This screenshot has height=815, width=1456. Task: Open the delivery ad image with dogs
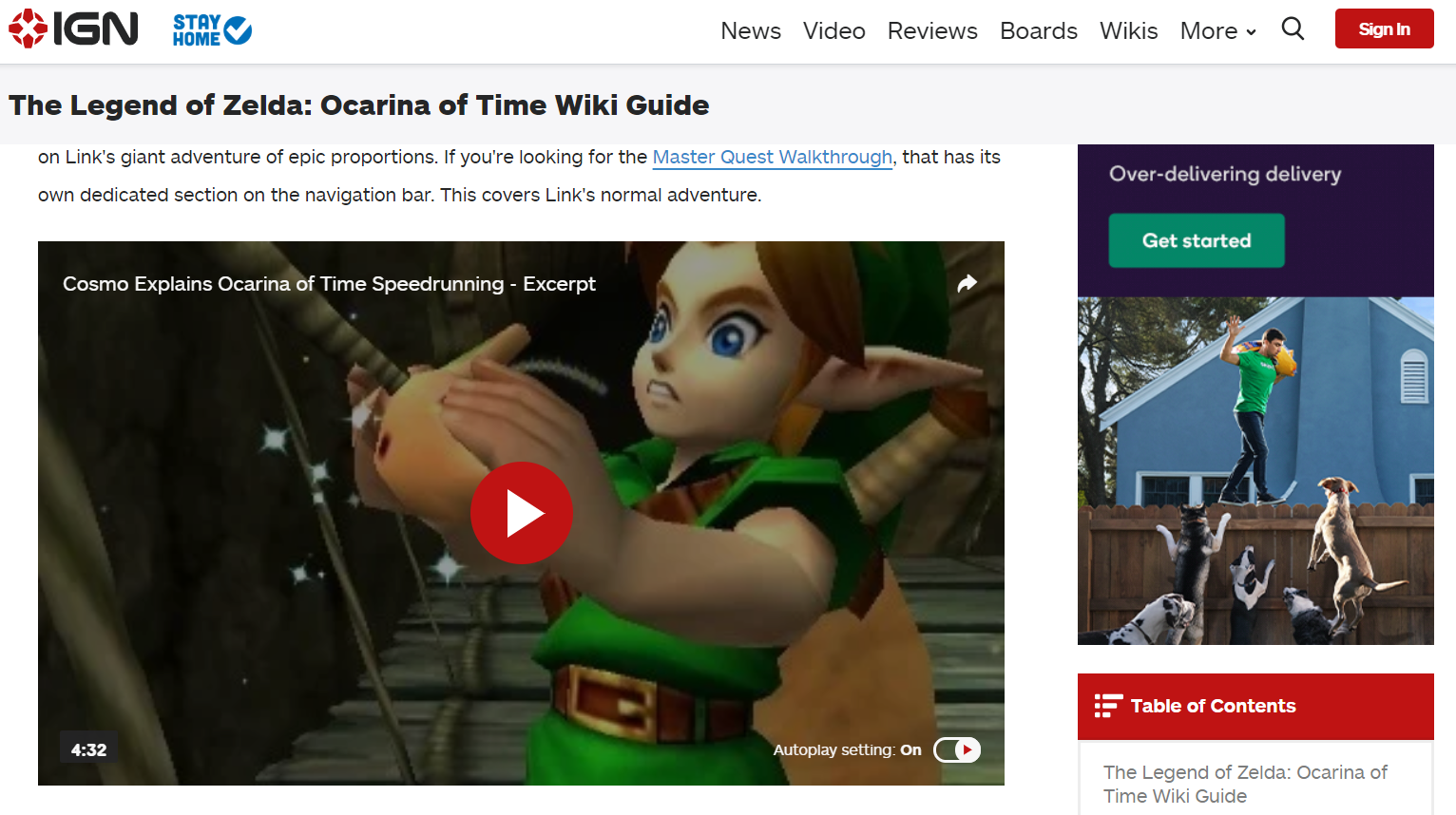coord(1255,471)
